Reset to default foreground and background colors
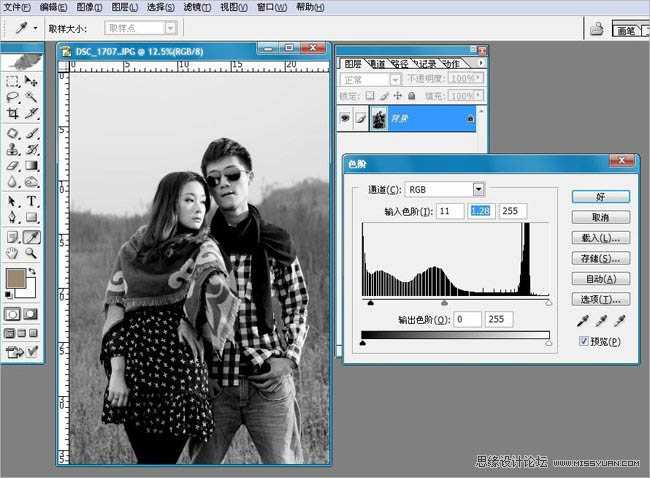 click(9, 295)
